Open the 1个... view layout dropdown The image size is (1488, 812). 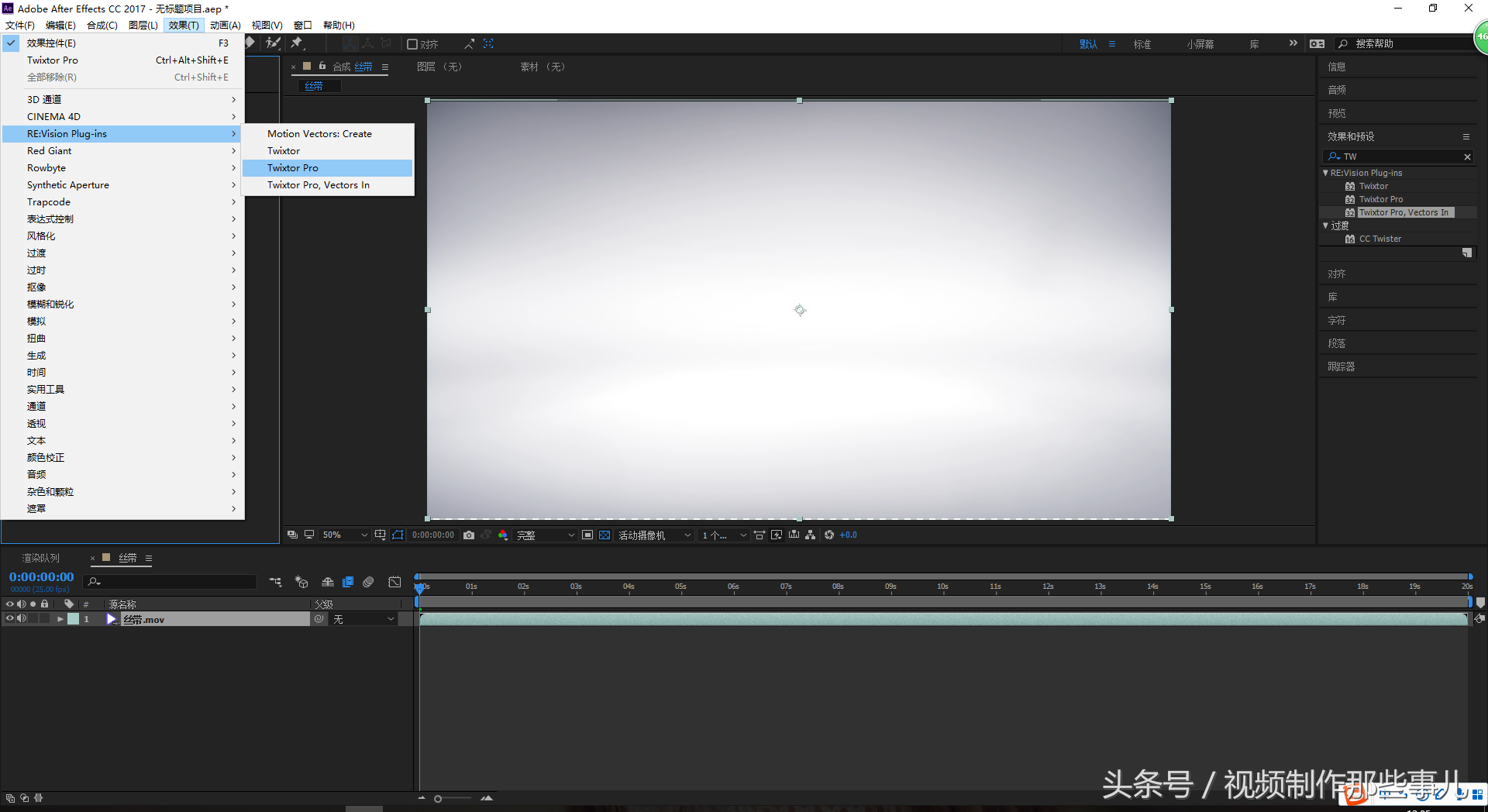coord(724,535)
